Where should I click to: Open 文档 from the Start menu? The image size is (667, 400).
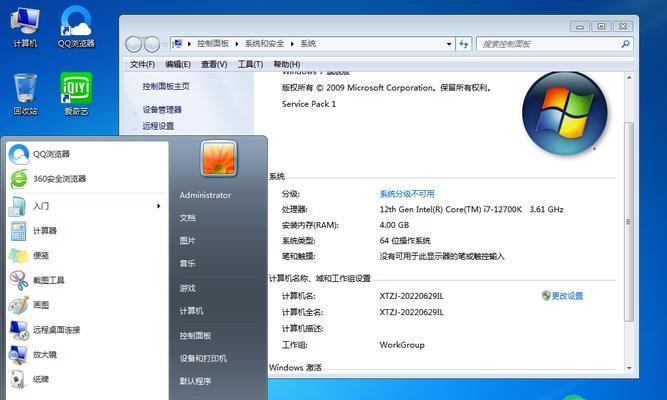[188, 218]
